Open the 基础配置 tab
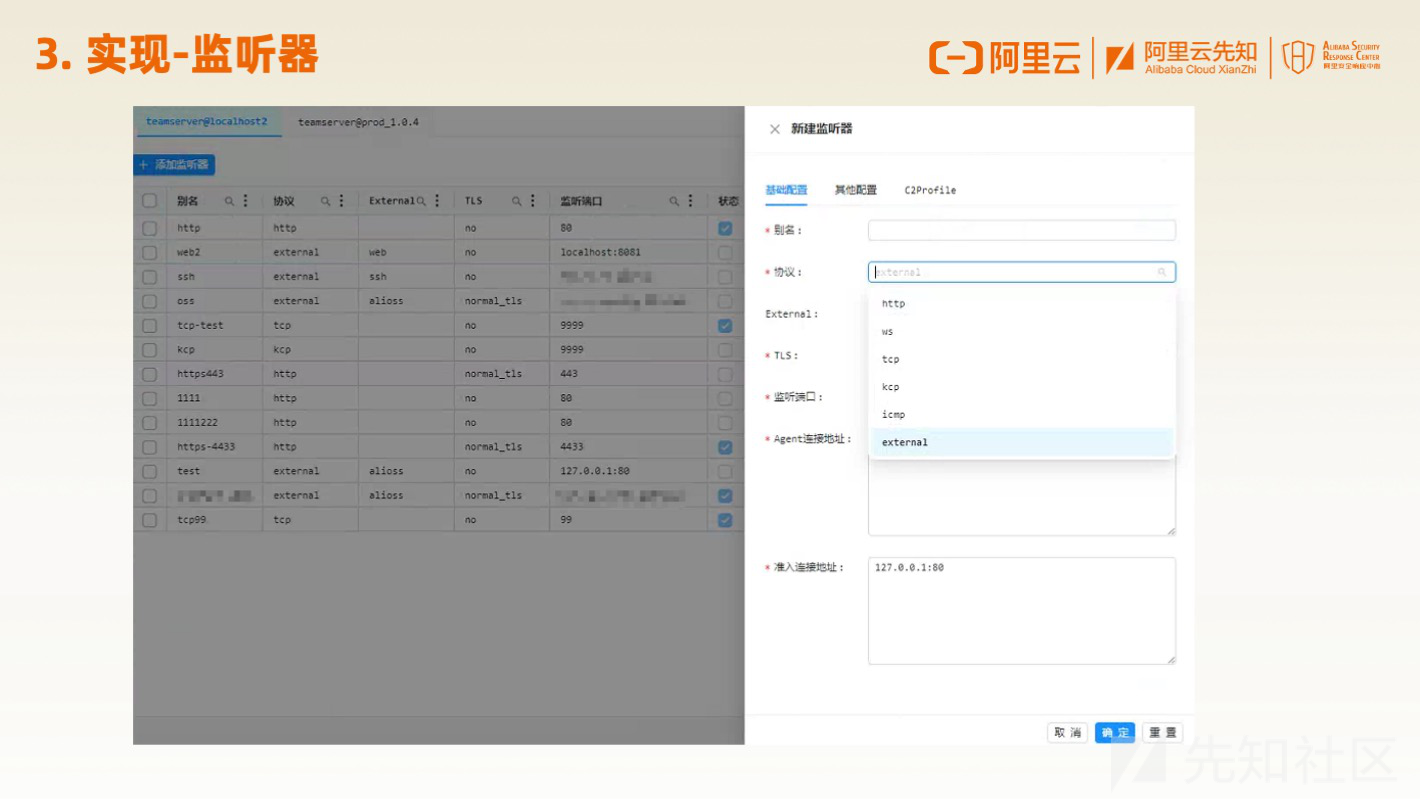This screenshot has width=1420, height=799. point(786,190)
